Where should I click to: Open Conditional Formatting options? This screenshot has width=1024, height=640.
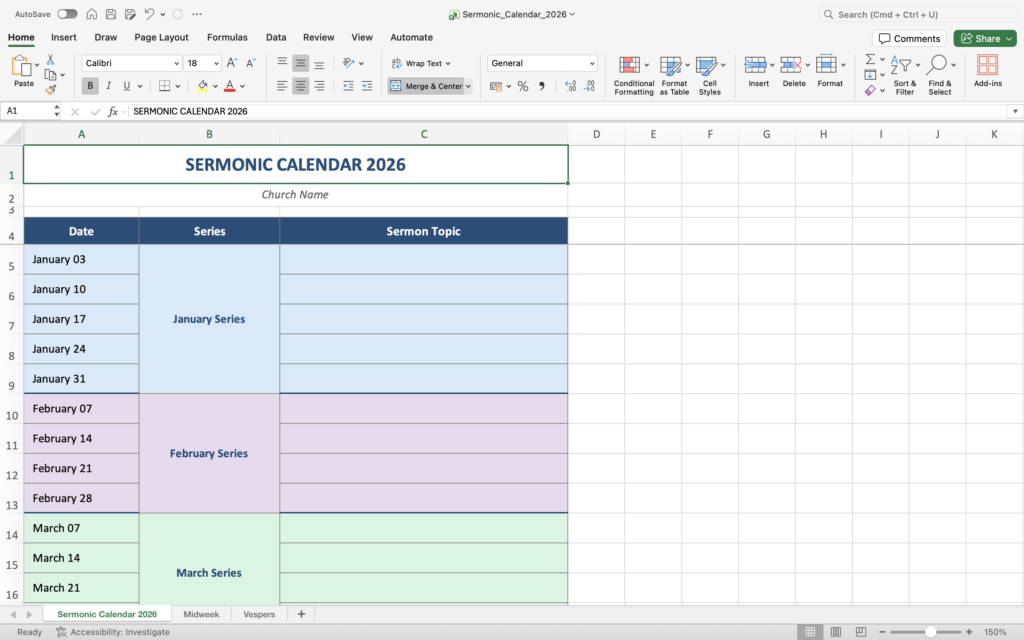coord(633,75)
